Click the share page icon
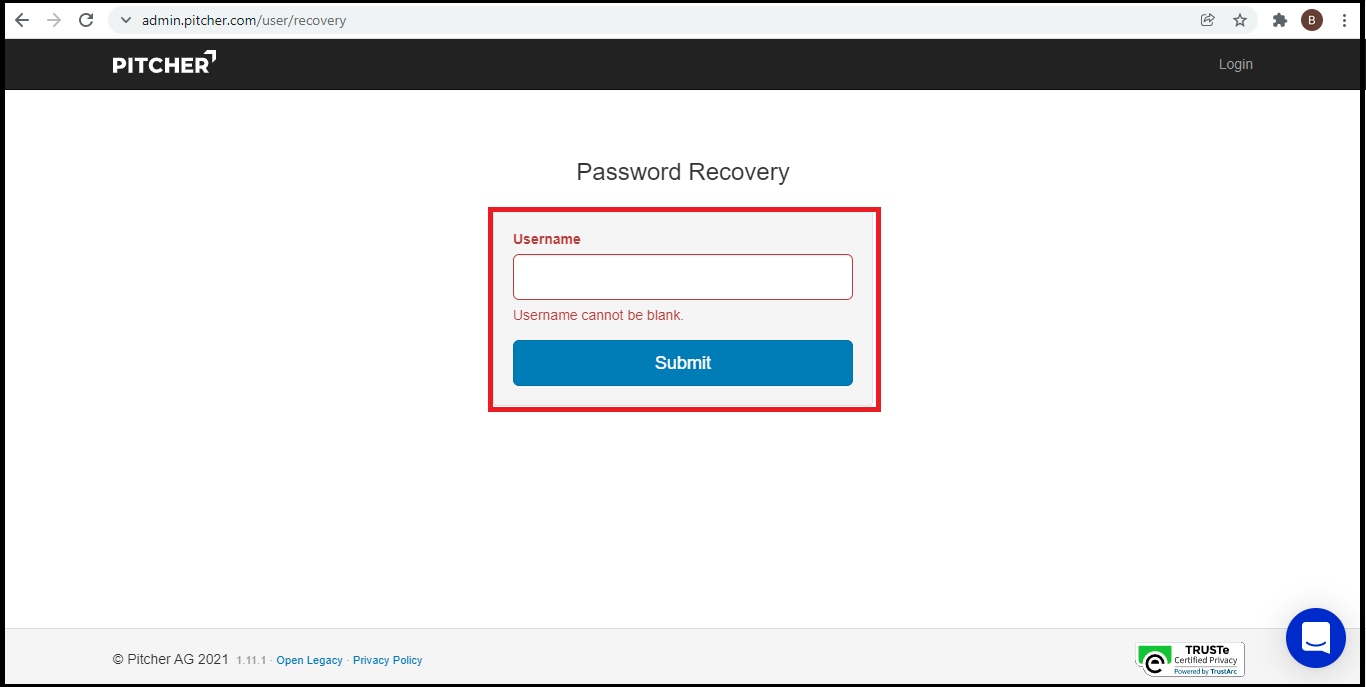1366x687 pixels. (1207, 20)
